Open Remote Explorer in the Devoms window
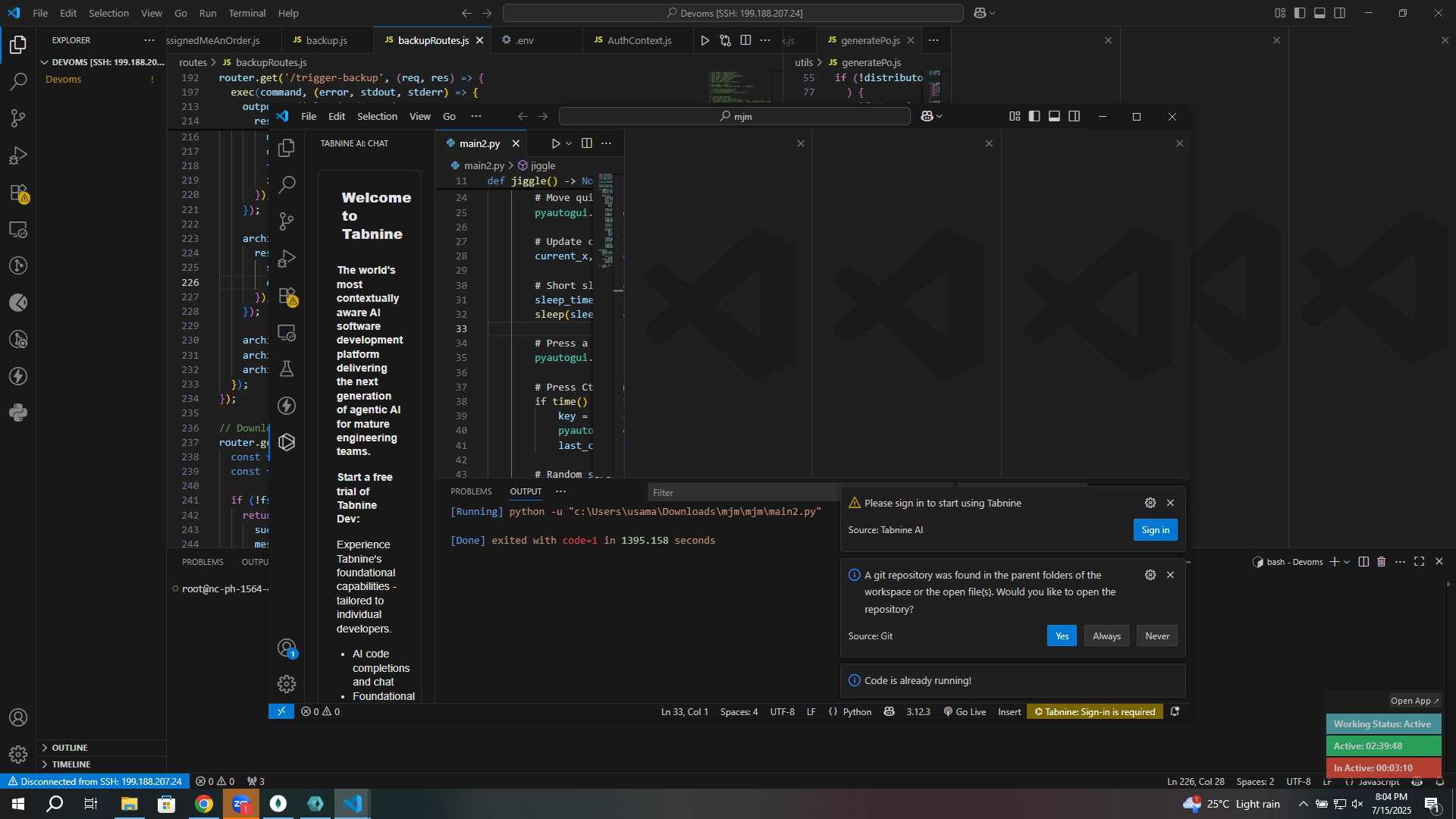Screen dimensions: 1456x819 (18, 229)
